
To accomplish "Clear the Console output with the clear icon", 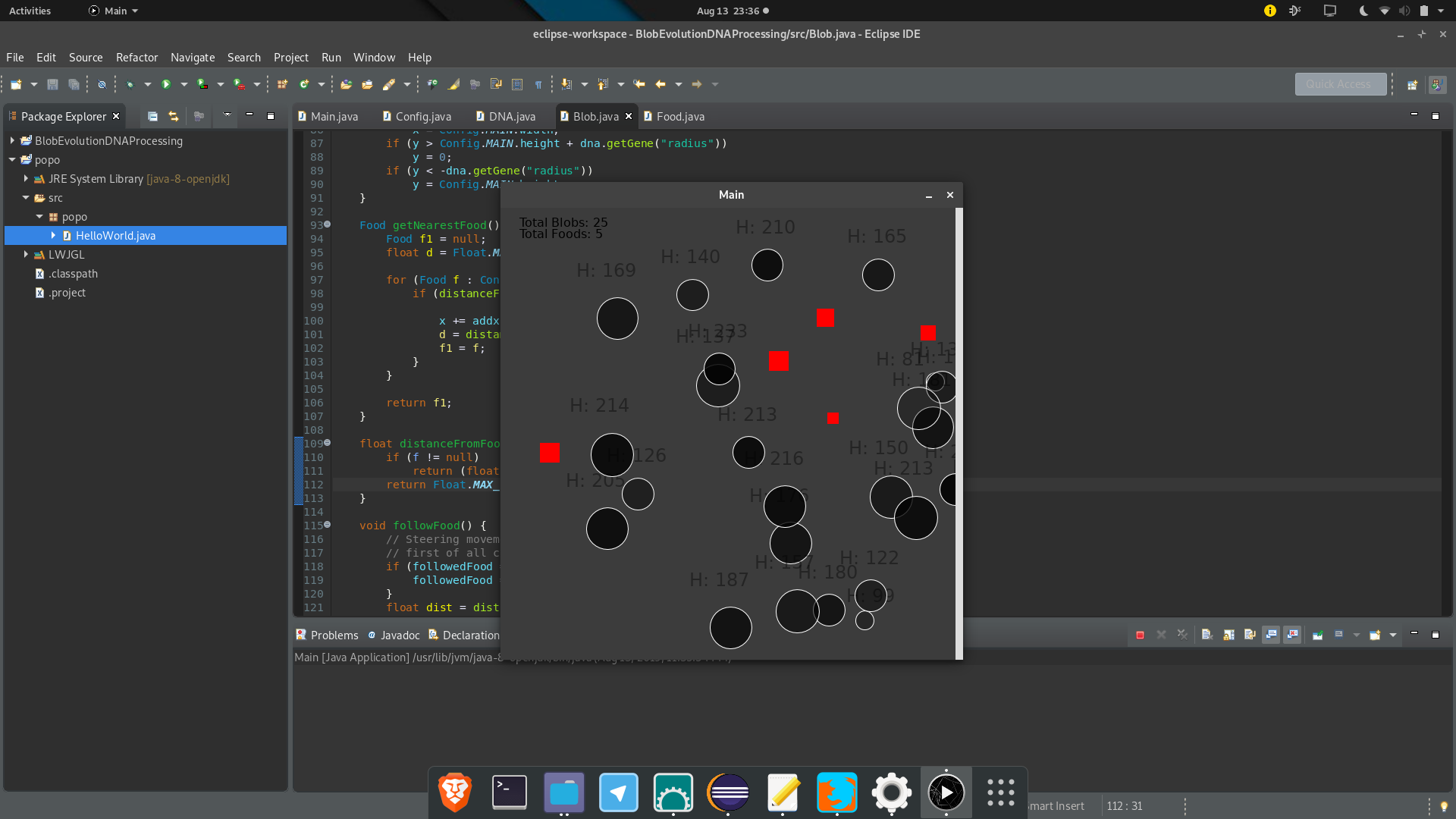I will 1207,635.
